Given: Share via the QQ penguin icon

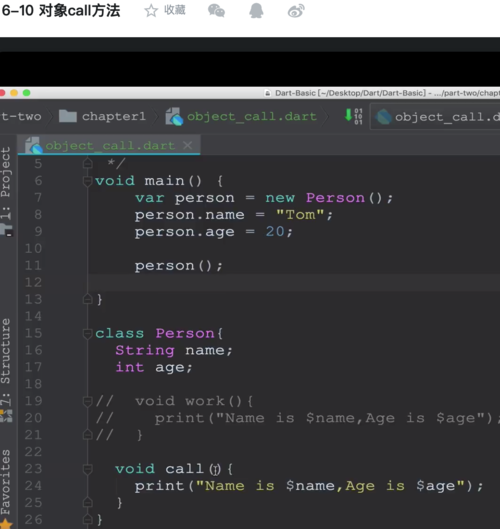Looking at the screenshot, I should (x=256, y=10).
